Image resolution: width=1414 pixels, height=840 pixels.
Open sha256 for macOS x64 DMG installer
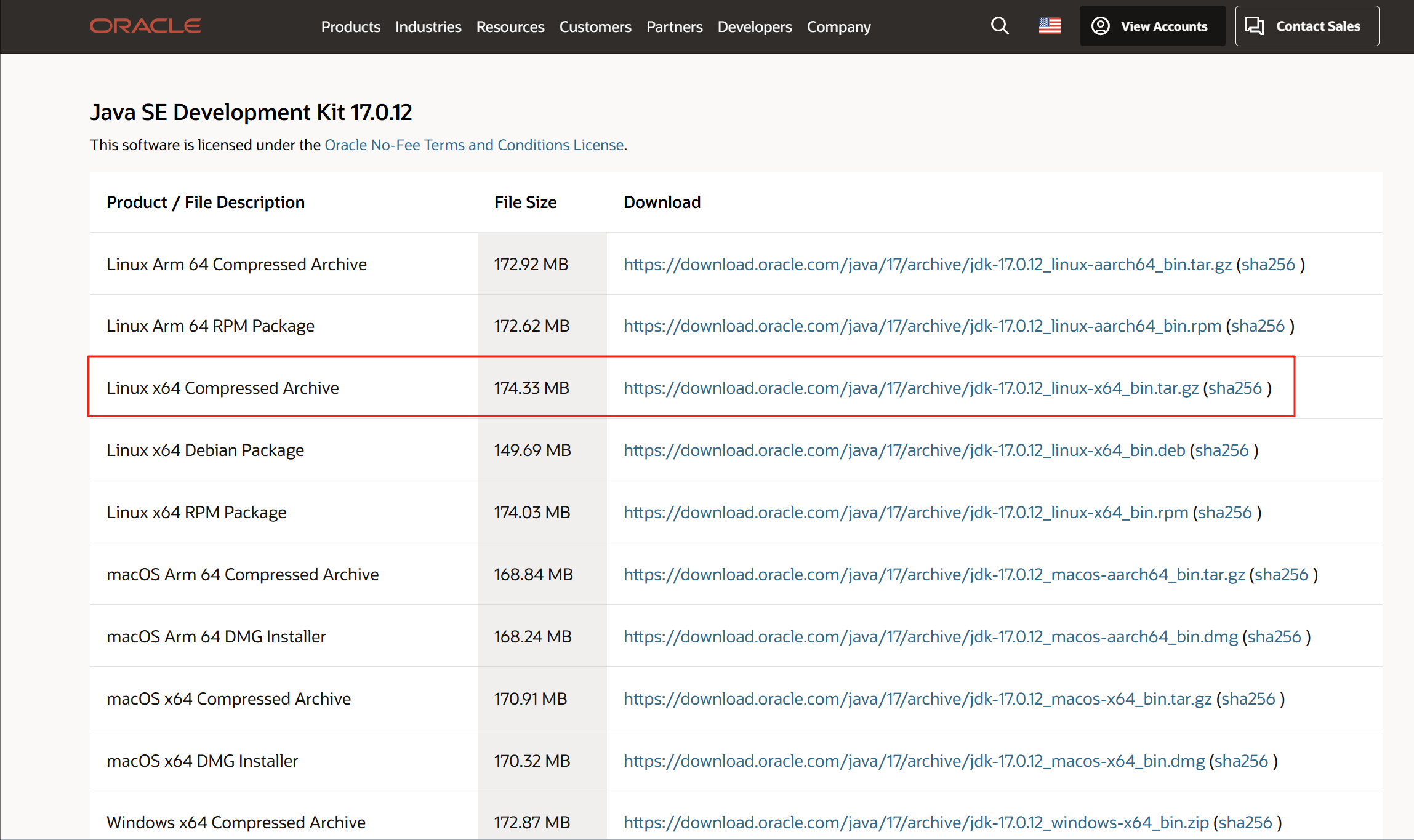1241,761
